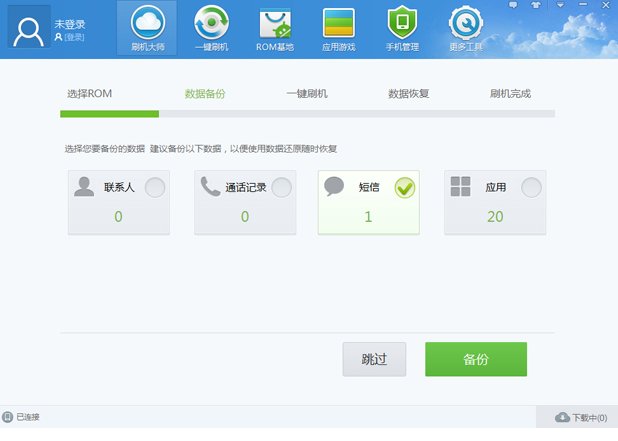The height and width of the screenshot is (441, 618).
Task: Click the 应用 count 20
Action: (495, 217)
